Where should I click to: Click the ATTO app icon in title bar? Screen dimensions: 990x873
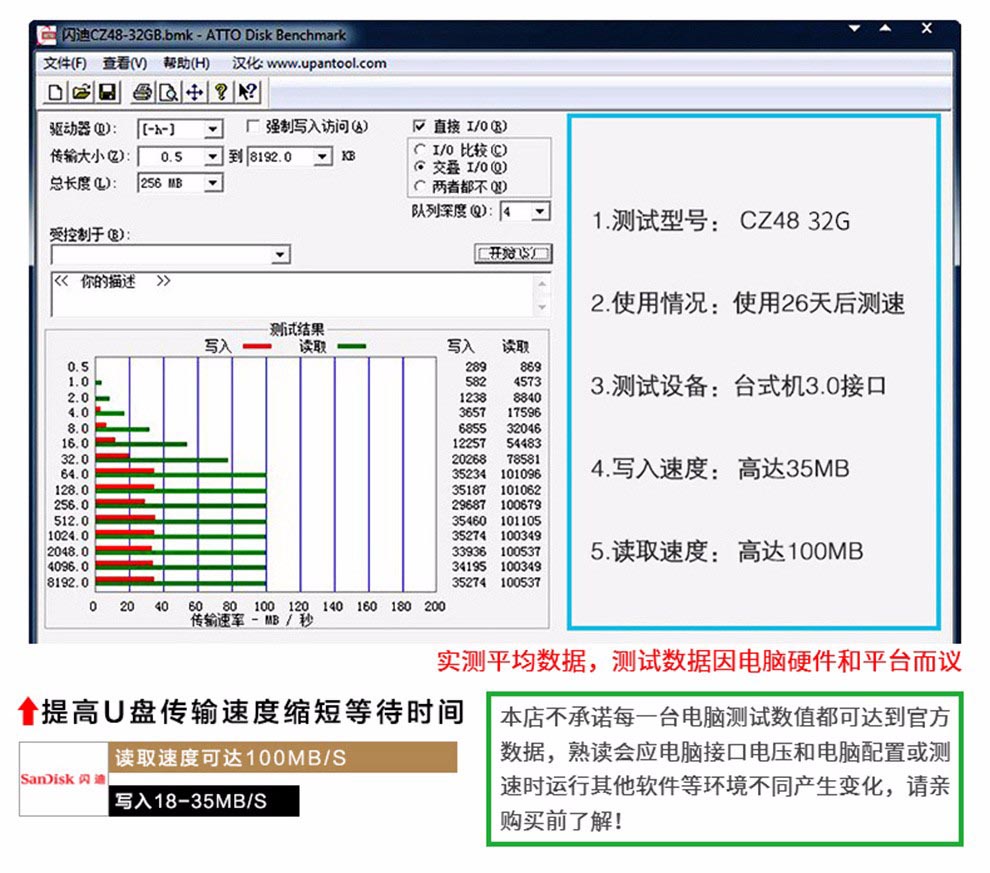47,35
